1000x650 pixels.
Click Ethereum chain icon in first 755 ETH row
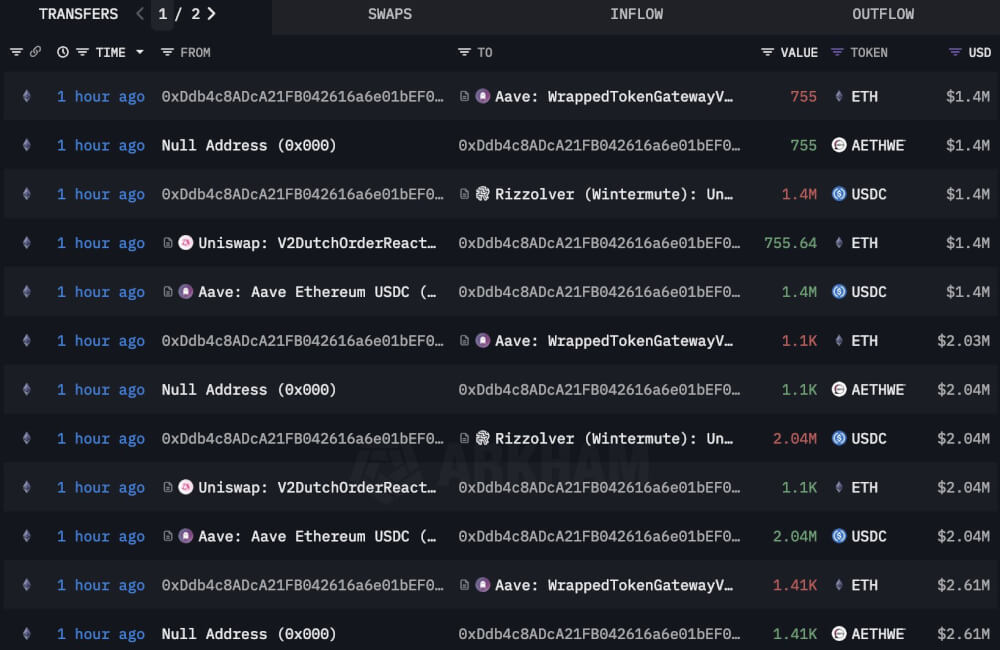coord(27,96)
